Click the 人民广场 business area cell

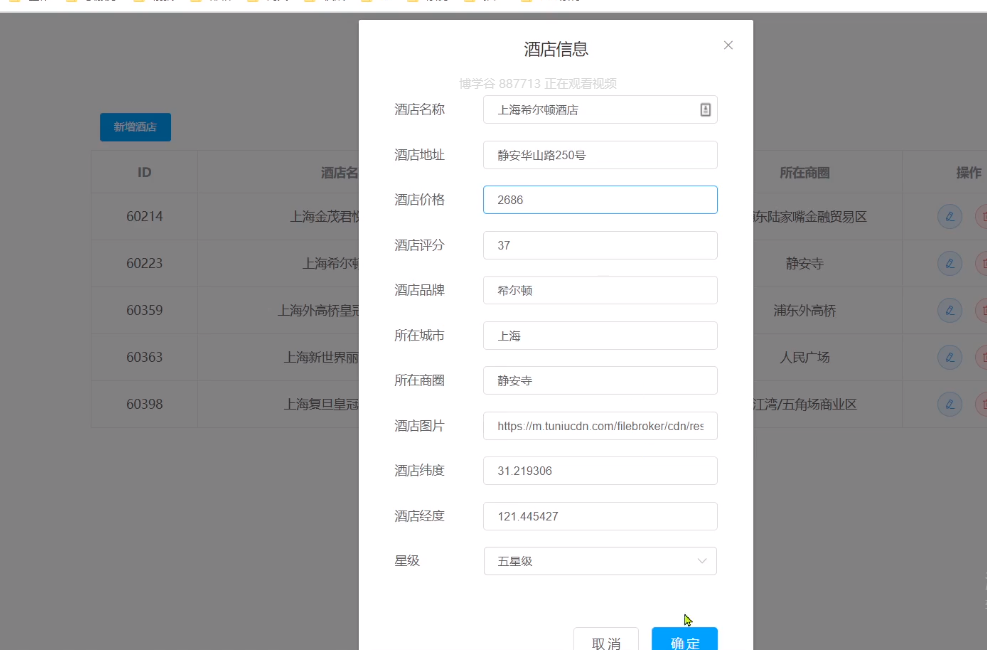tap(804, 357)
